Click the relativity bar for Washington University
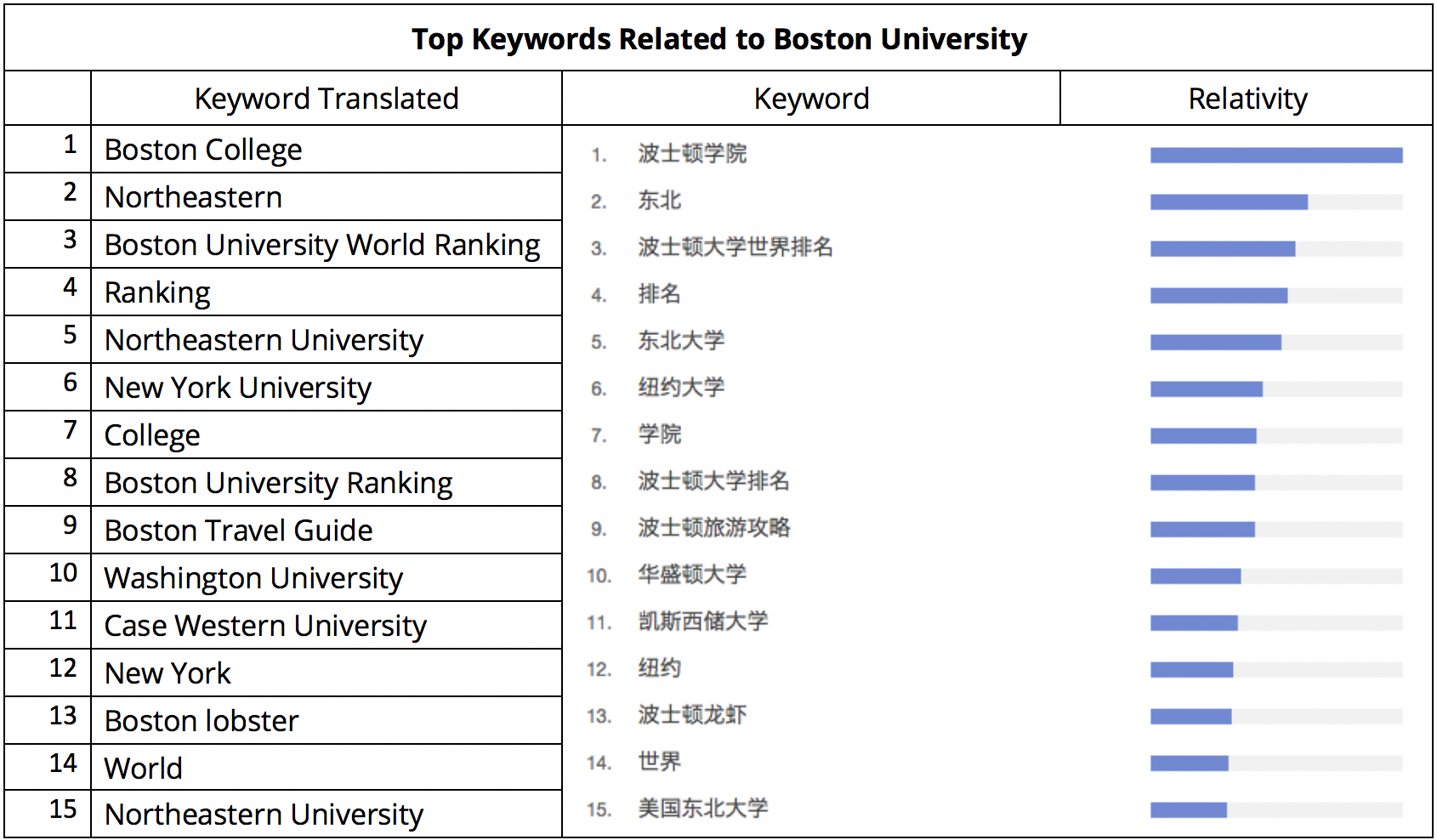This screenshot has width=1437, height=840. (1276, 576)
